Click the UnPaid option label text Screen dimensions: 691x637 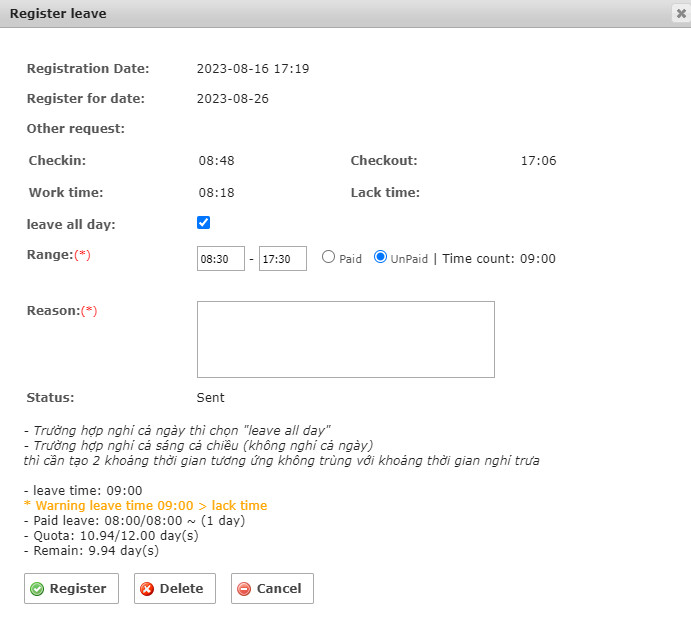tap(409, 259)
